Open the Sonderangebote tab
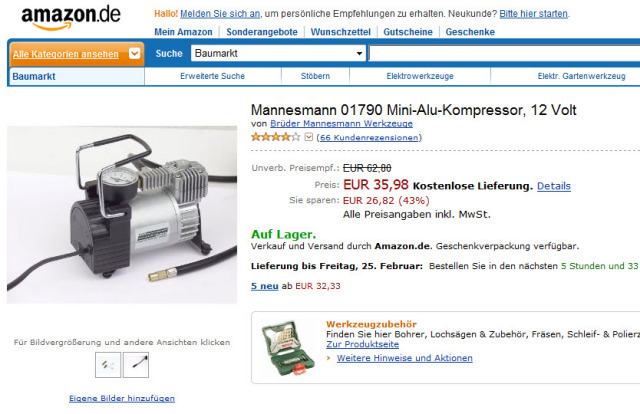The width and height of the screenshot is (640, 414). 262,32
